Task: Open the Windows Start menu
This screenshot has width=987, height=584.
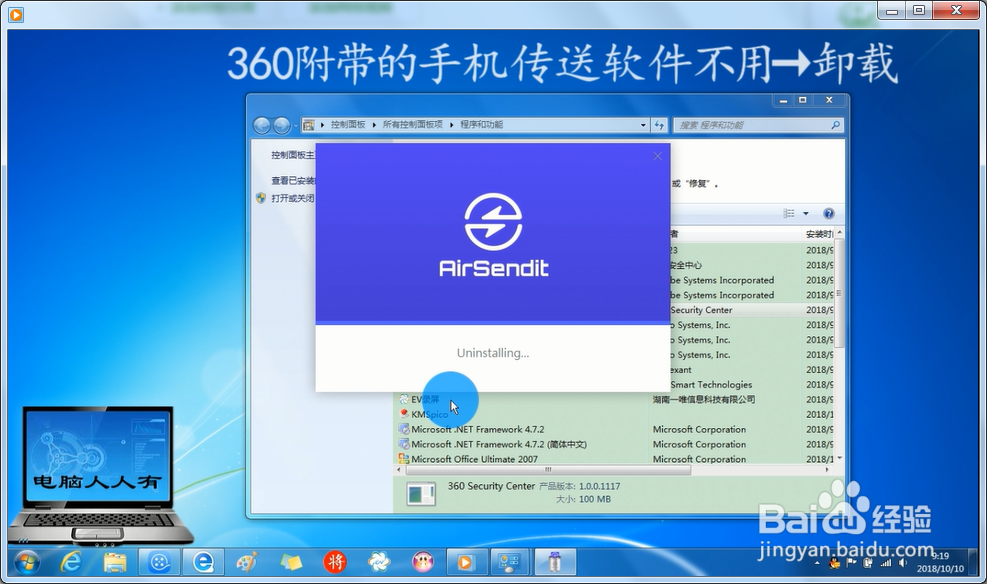Action: tap(26, 562)
